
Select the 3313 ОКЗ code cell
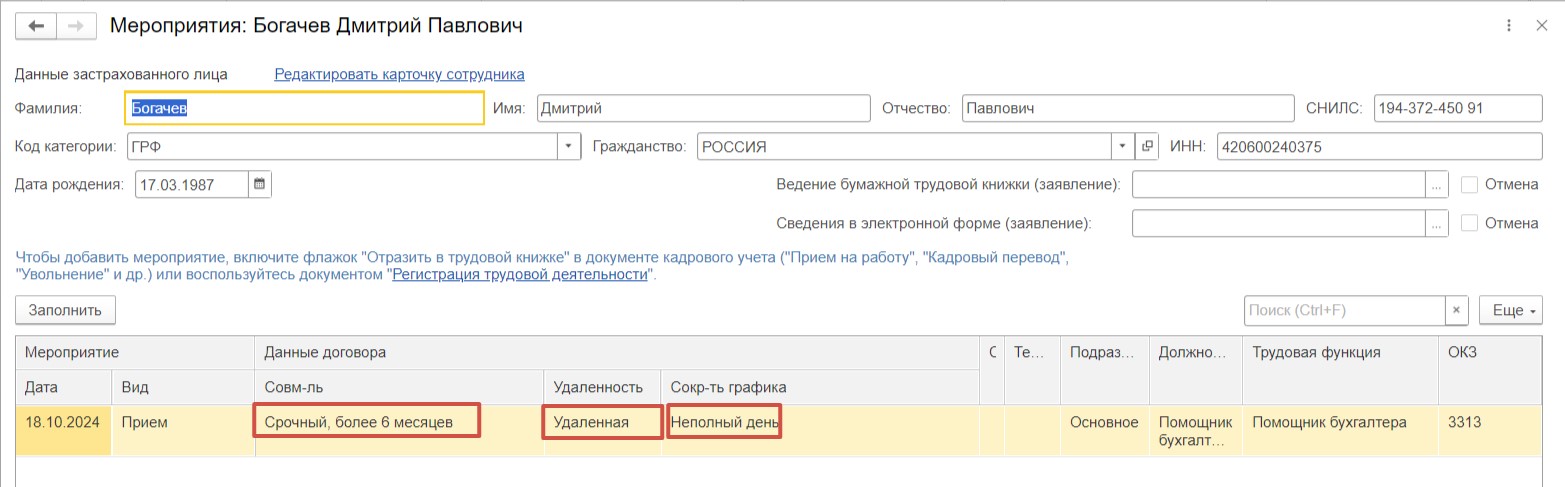[1489, 430]
